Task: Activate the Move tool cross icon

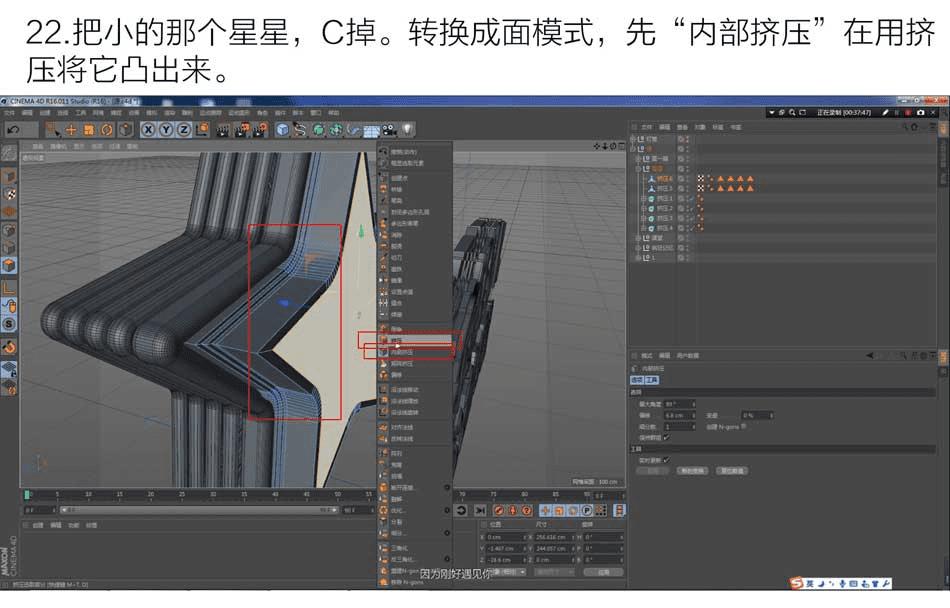Action: pyautogui.click(x=71, y=130)
